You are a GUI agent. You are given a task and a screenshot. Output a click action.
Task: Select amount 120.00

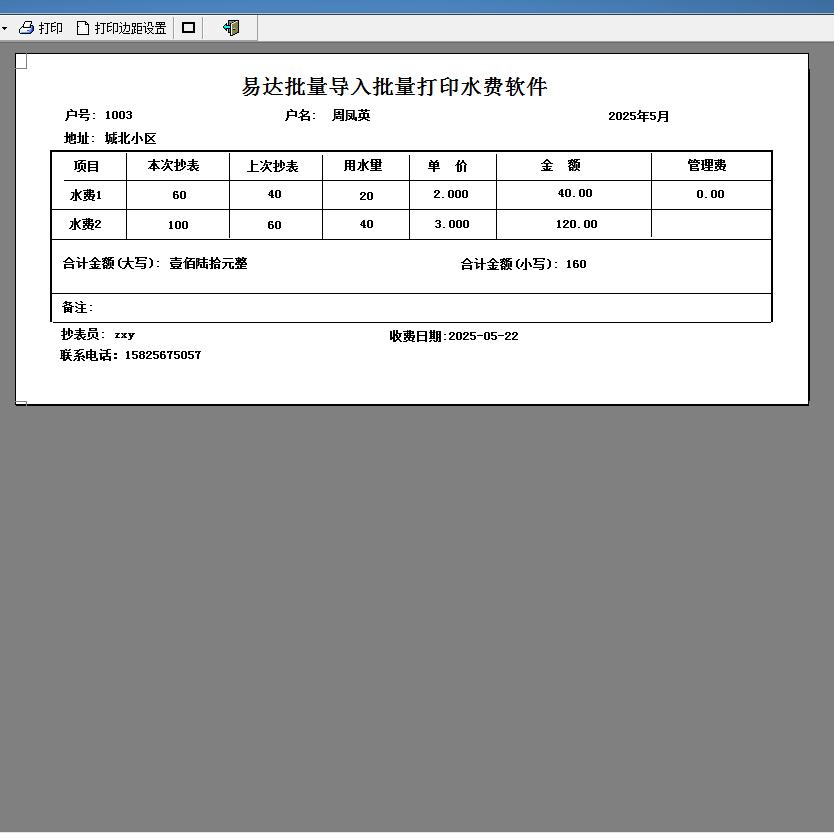pos(577,224)
